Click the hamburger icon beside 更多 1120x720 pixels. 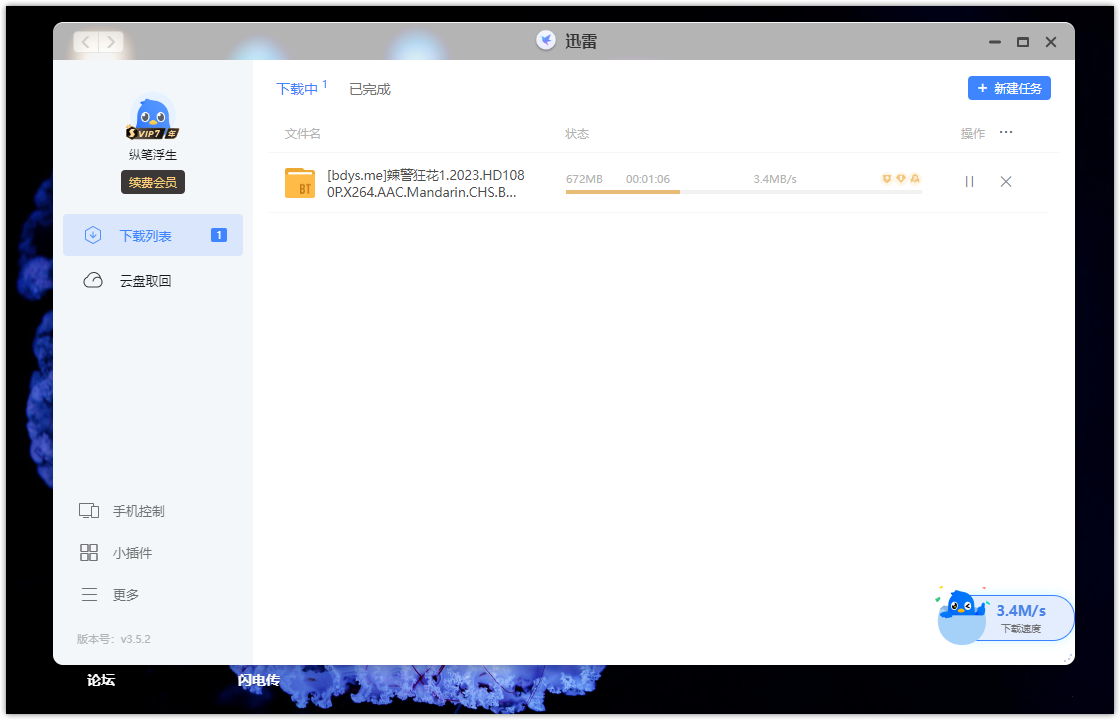pyautogui.click(x=89, y=594)
